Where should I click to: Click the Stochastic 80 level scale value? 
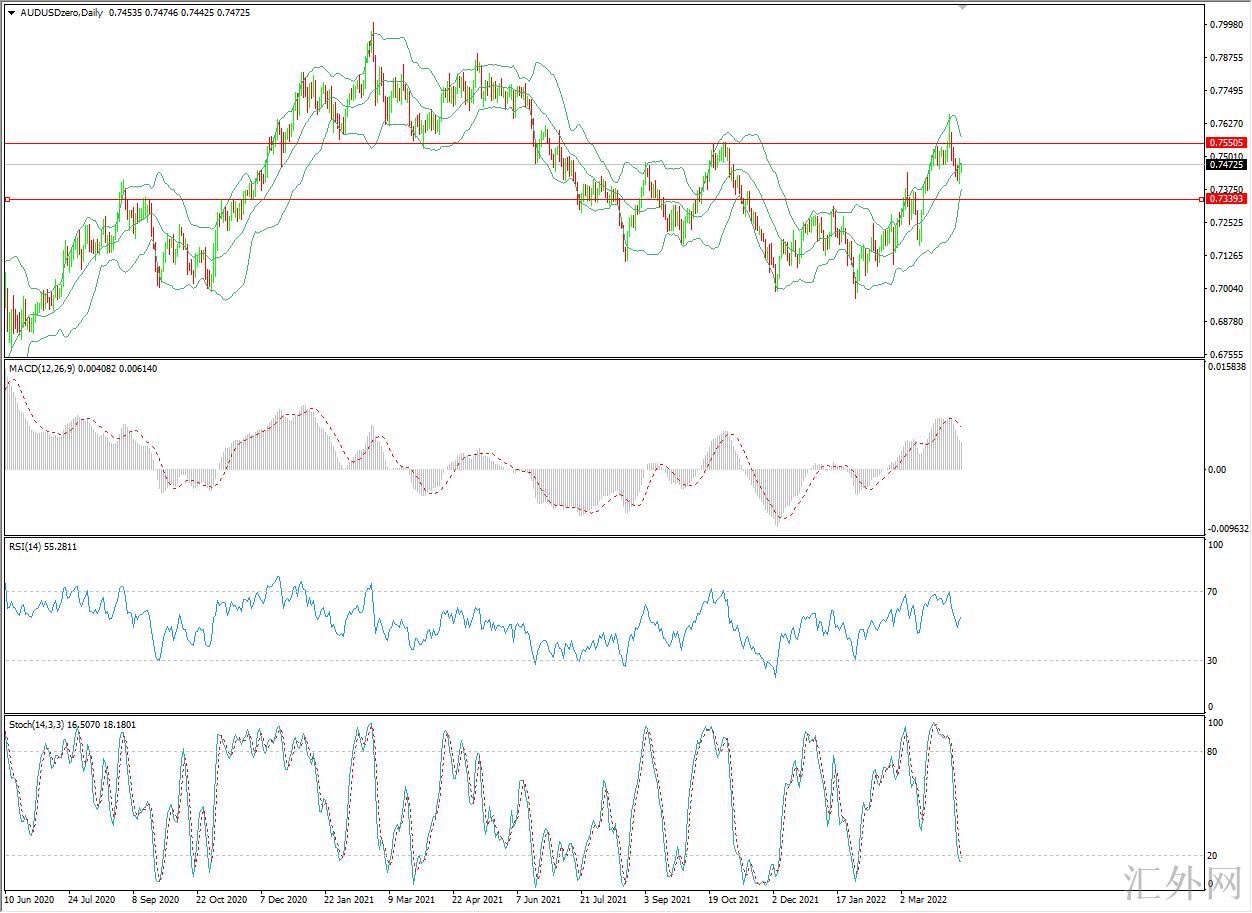click(x=1213, y=752)
